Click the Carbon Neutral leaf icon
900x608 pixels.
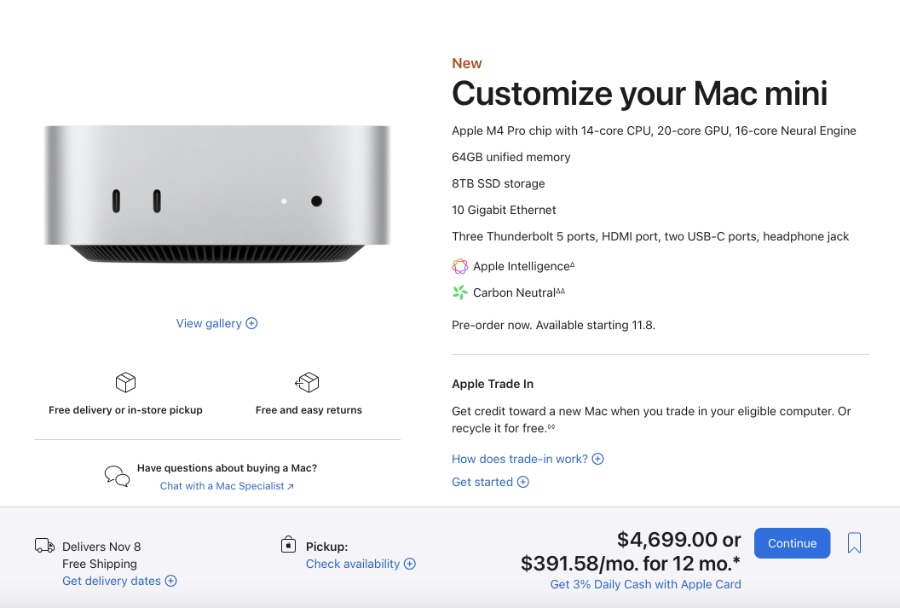point(460,292)
